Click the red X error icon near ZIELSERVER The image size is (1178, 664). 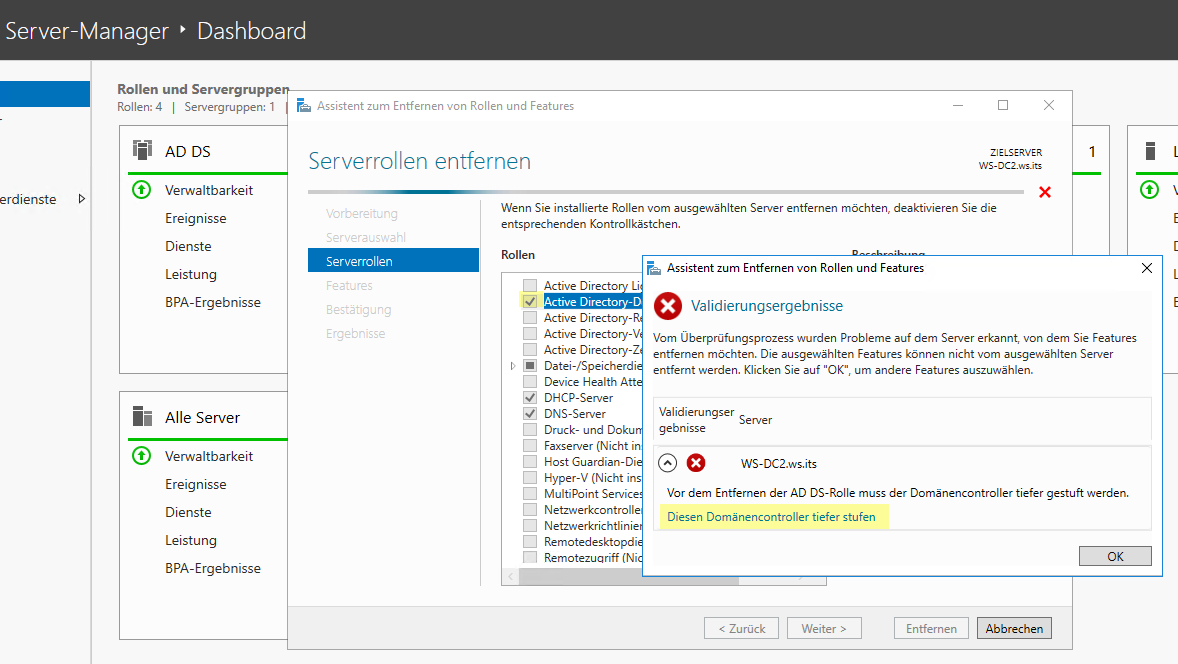(x=1044, y=192)
